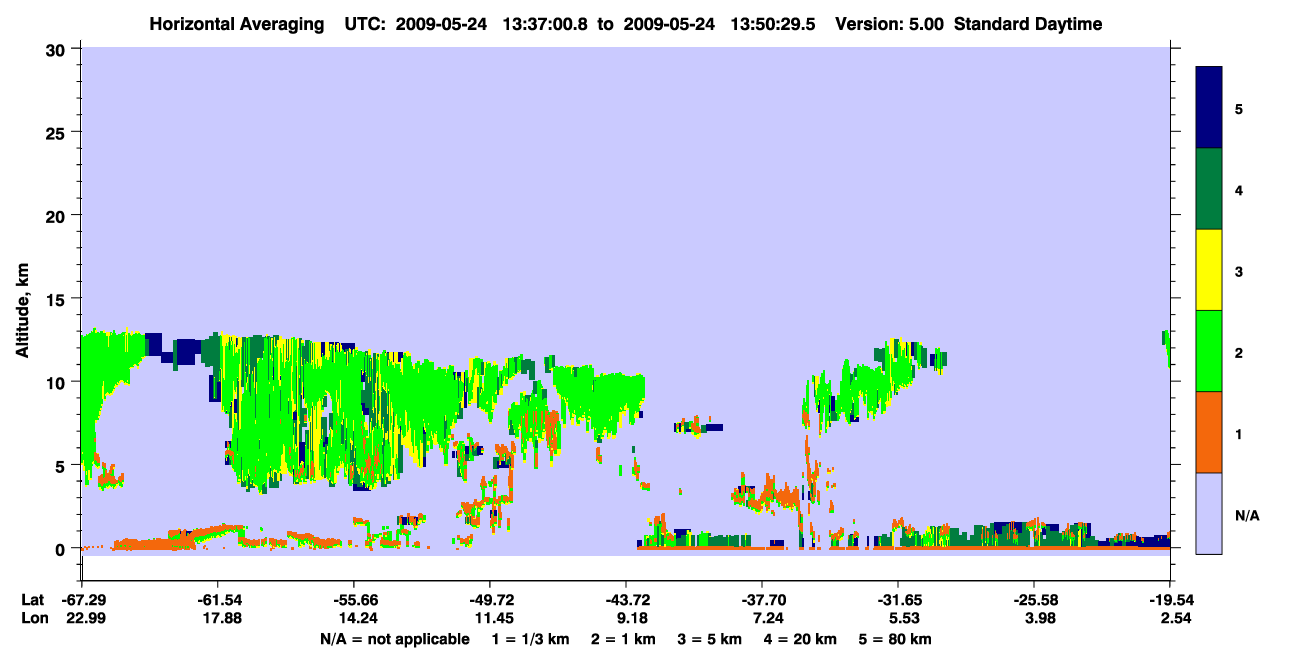The width and height of the screenshot is (1300, 667).
Task: Select the bright green level 2 swatch
Action: 1209,351
